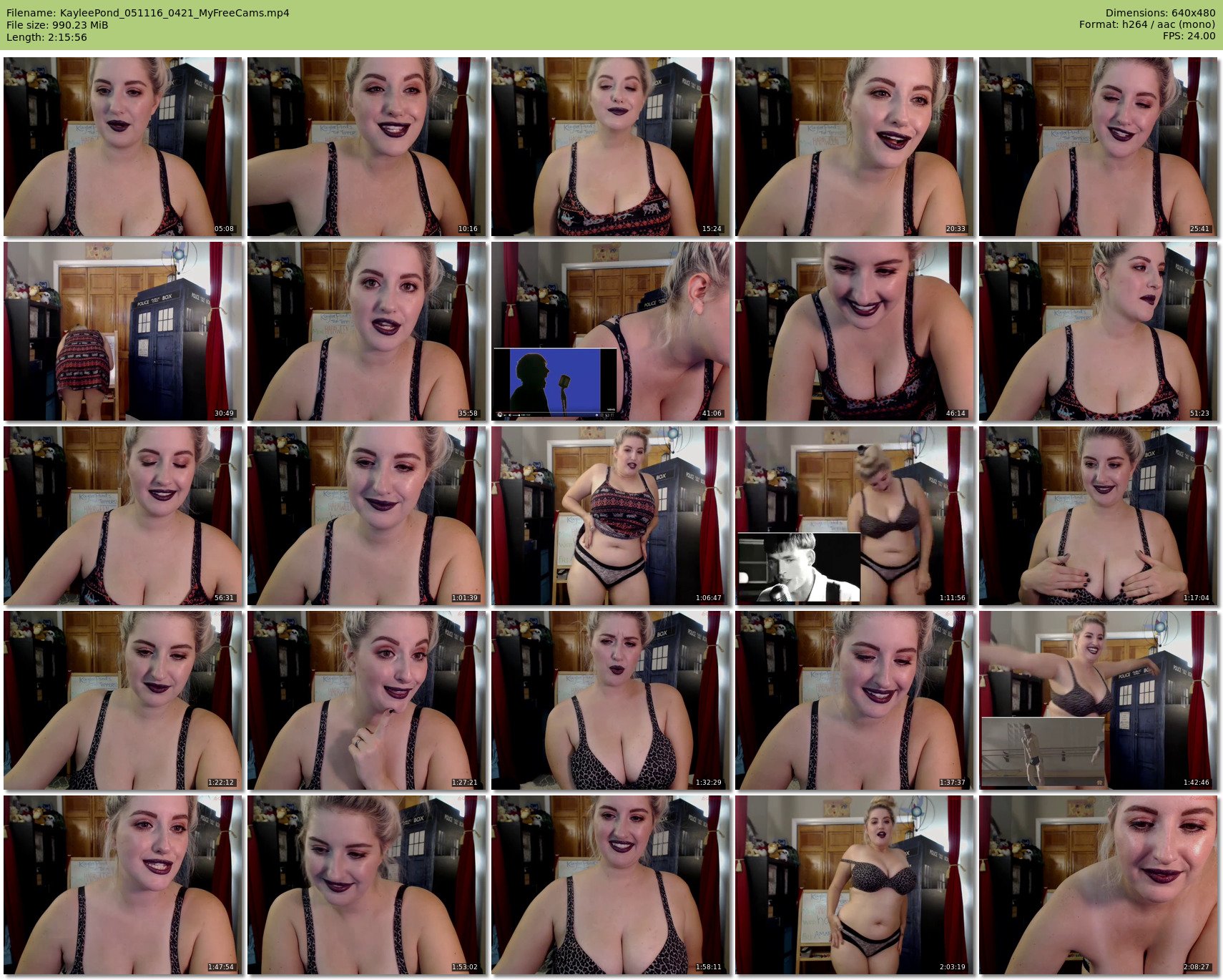Open the frame timestamped 1:27:21
Image resolution: width=1223 pixels, height=980 pixels.
point(367,700)
